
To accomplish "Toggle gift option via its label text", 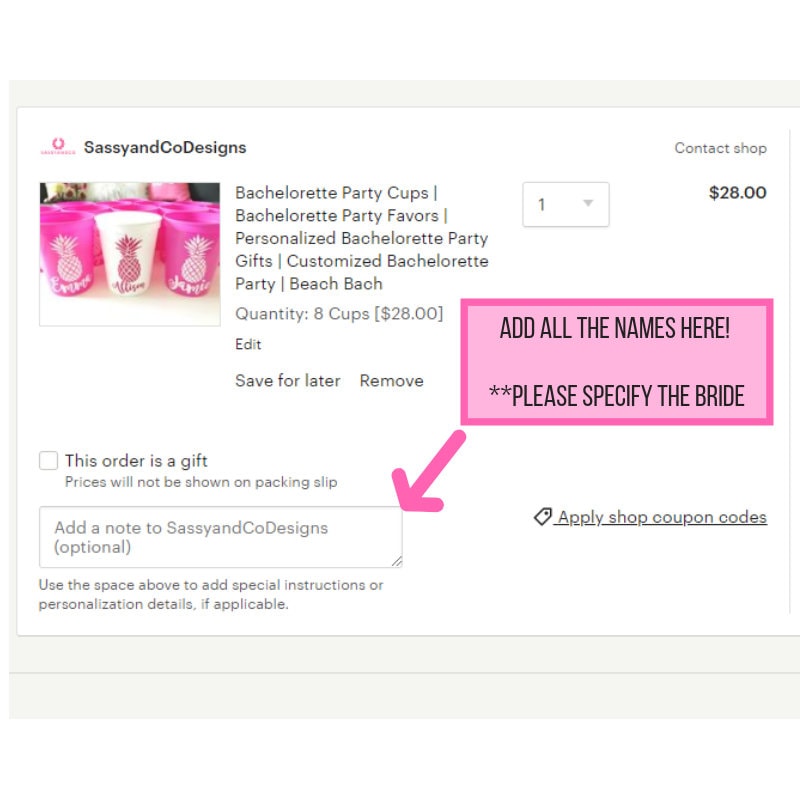I will point(136,461).
